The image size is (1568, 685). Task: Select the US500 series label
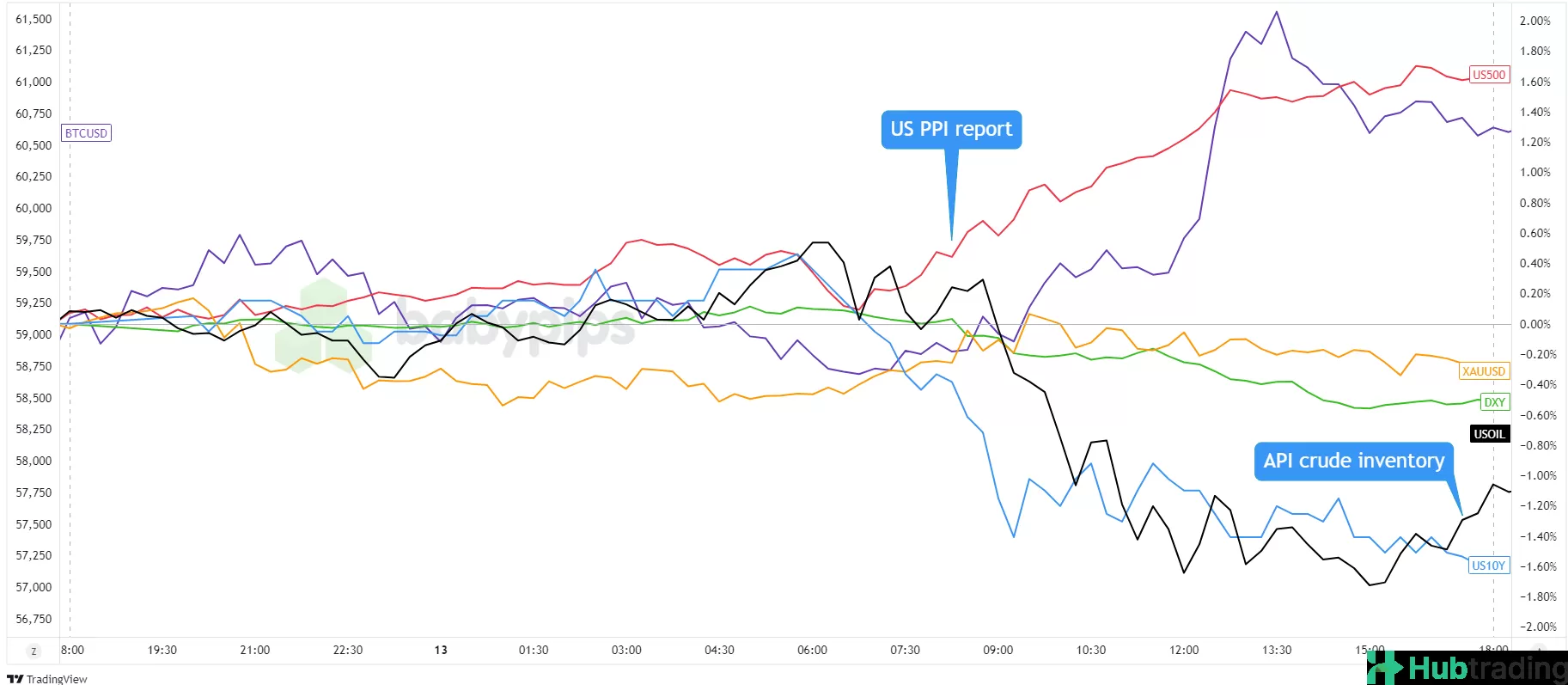[1489, 75]
